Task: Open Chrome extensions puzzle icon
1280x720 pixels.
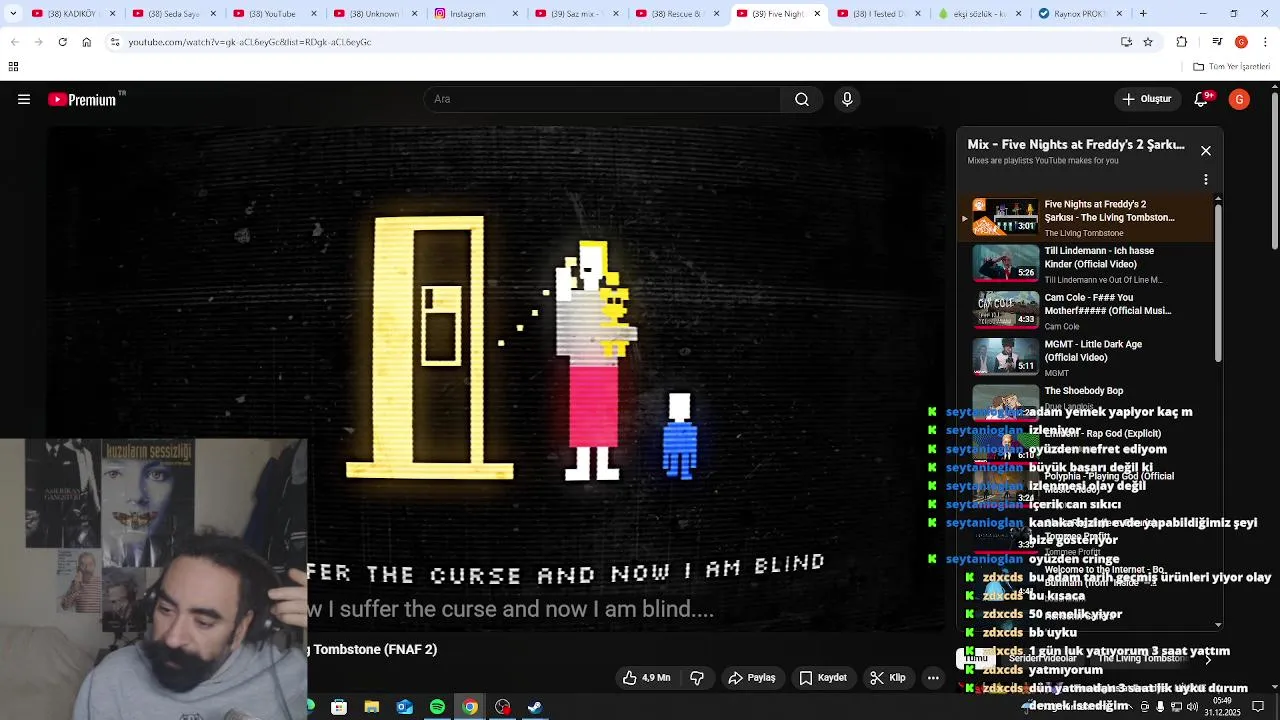Action: coord(1182,42)
